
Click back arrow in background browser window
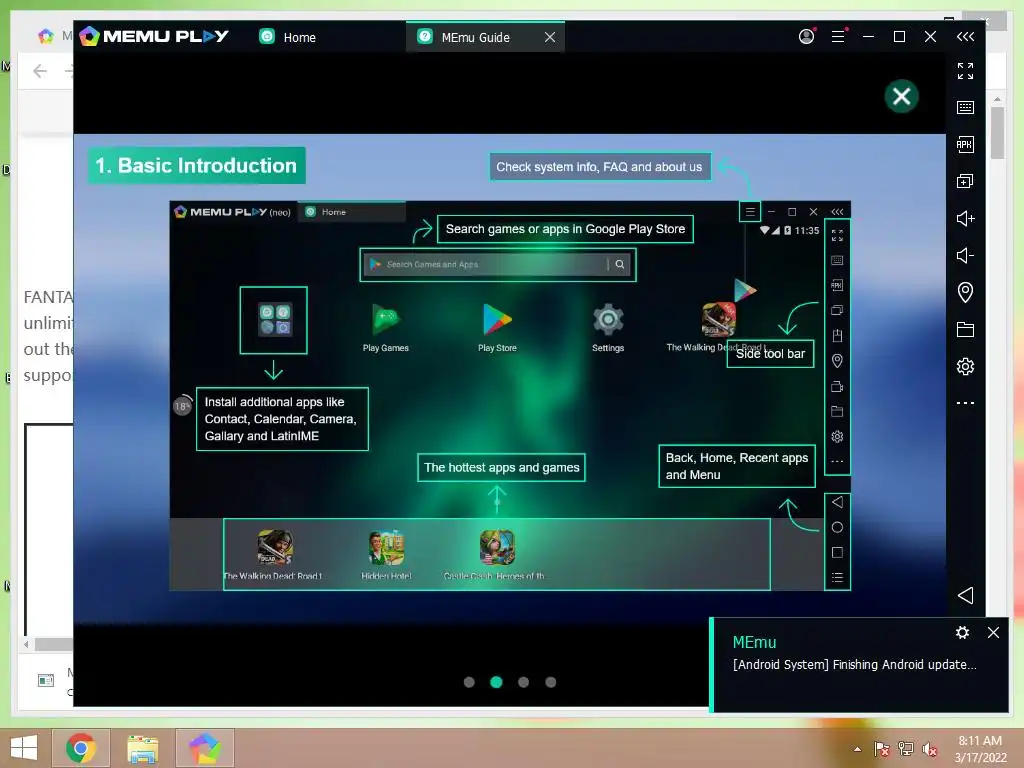click(40, 71)
